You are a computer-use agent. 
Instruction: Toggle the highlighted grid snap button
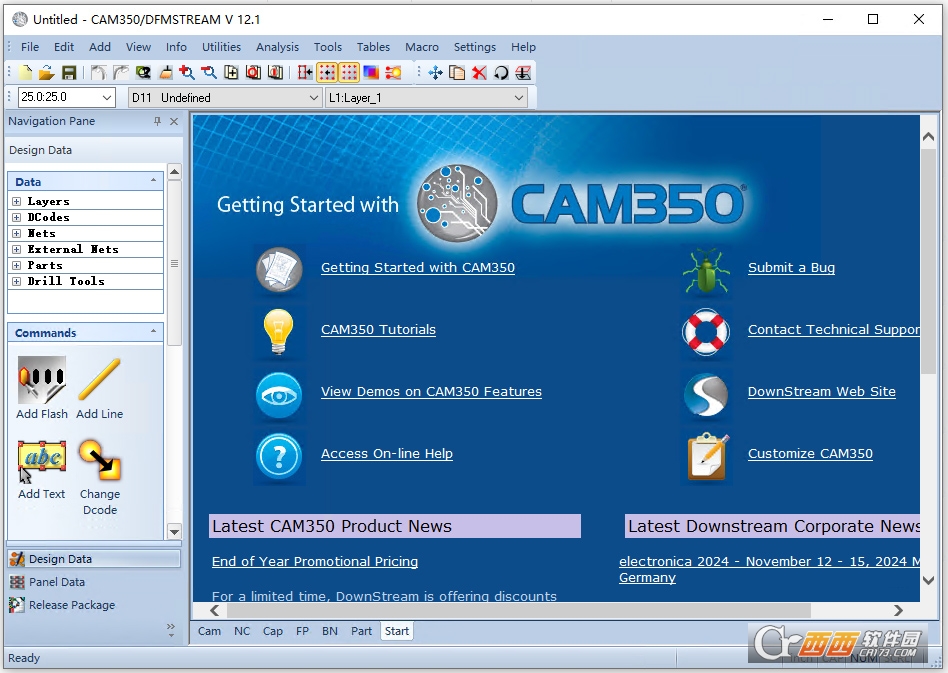[x=327, y=73]
